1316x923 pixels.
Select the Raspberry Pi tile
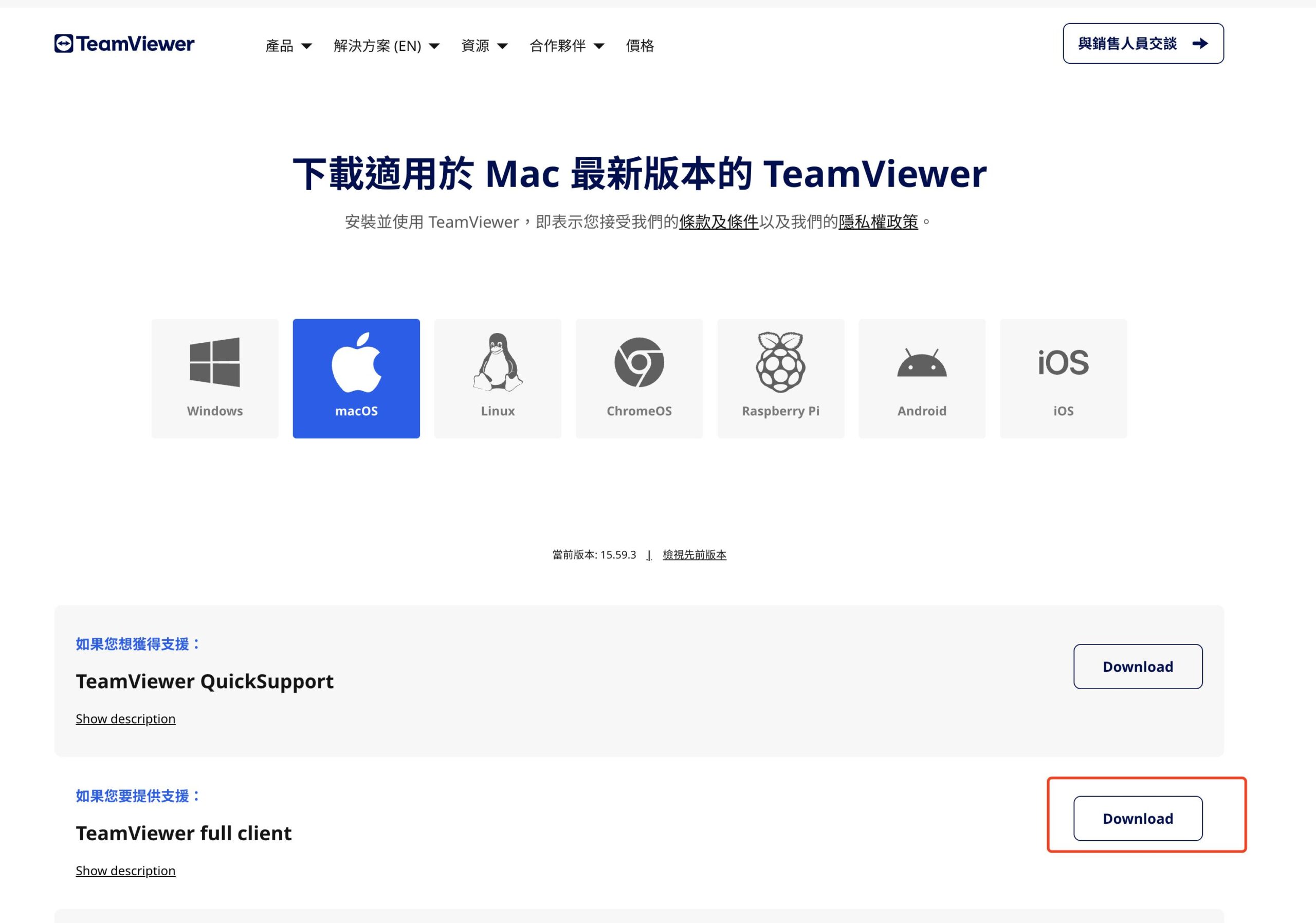pos(781,379)
